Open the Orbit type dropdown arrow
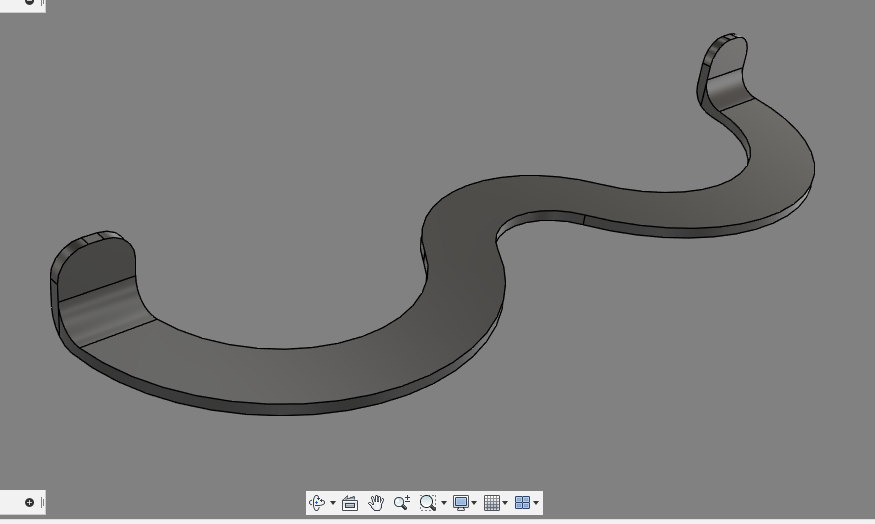 333,503
